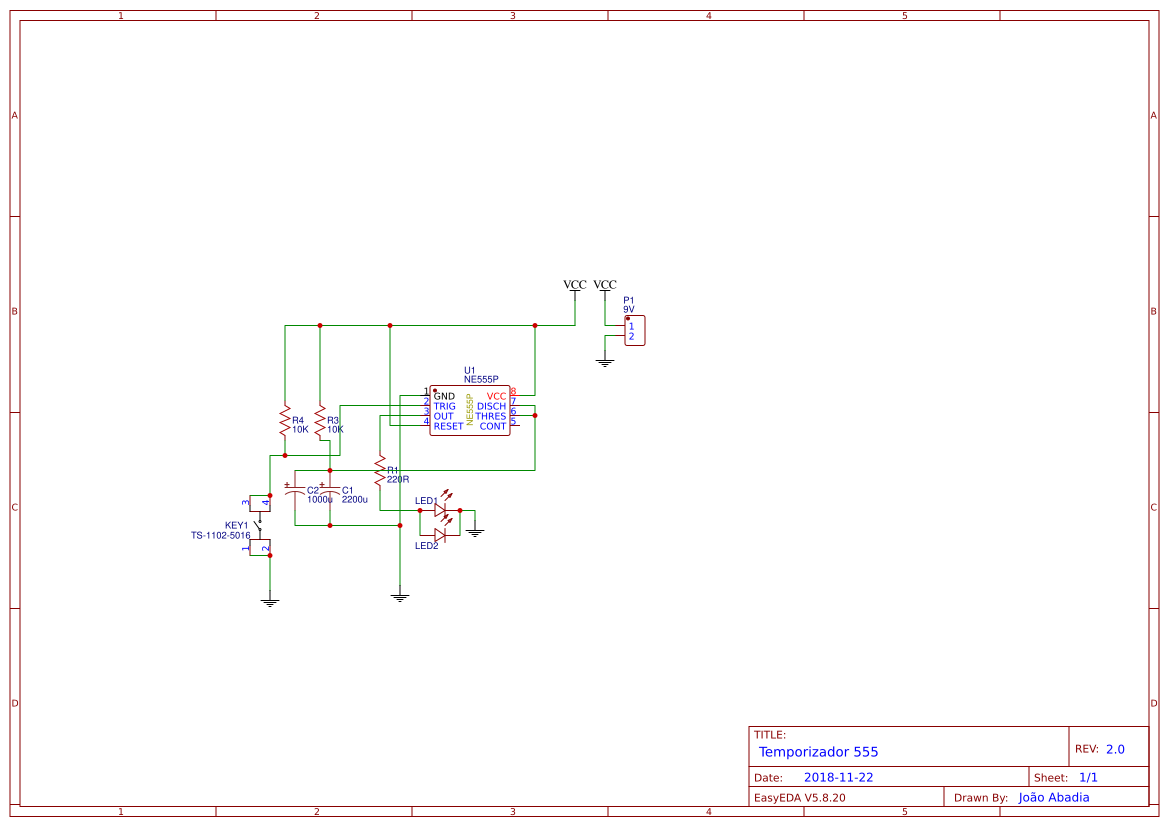1169x827 pixels.
Task: Select the KEY1 push-button switch
Action: click(x=260, y=526)
